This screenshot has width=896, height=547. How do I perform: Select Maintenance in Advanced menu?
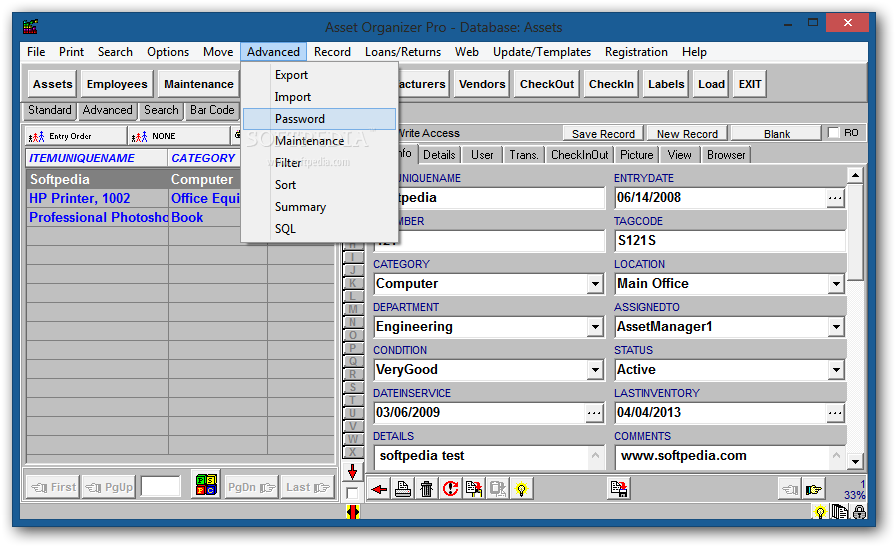point(319,141)
